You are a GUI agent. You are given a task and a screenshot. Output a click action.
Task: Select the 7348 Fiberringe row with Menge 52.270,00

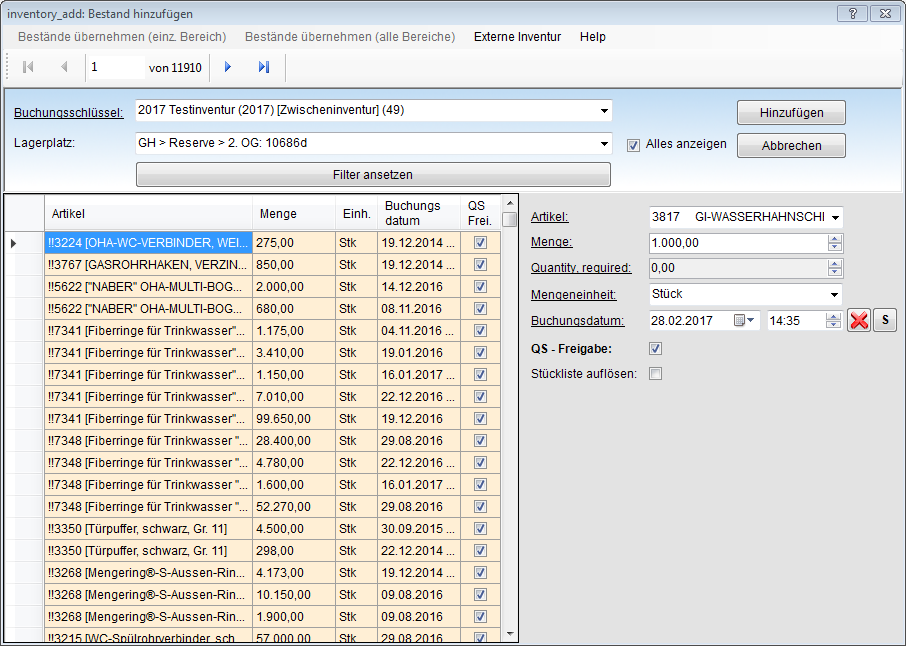click(253, 507)
